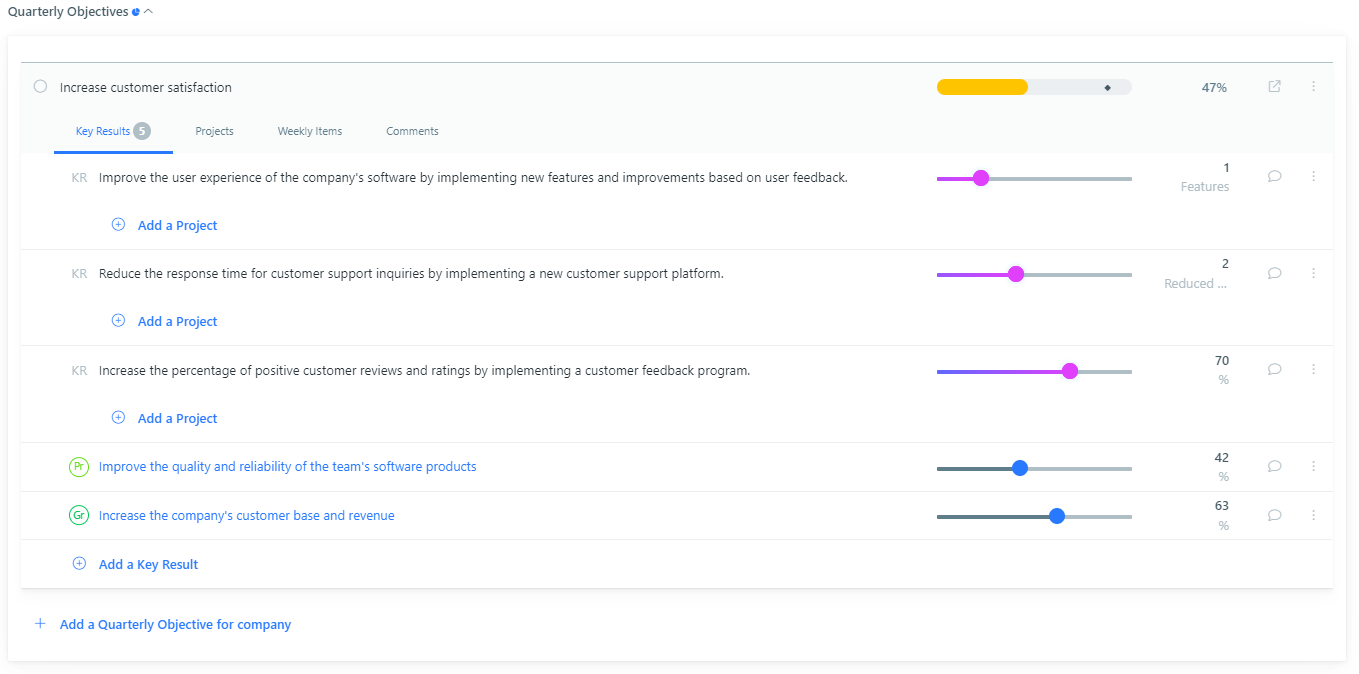Screen dimensions: 1359x674
Task: Open the comment bubble on the revenue project row
Action: tap(1274, 515)
